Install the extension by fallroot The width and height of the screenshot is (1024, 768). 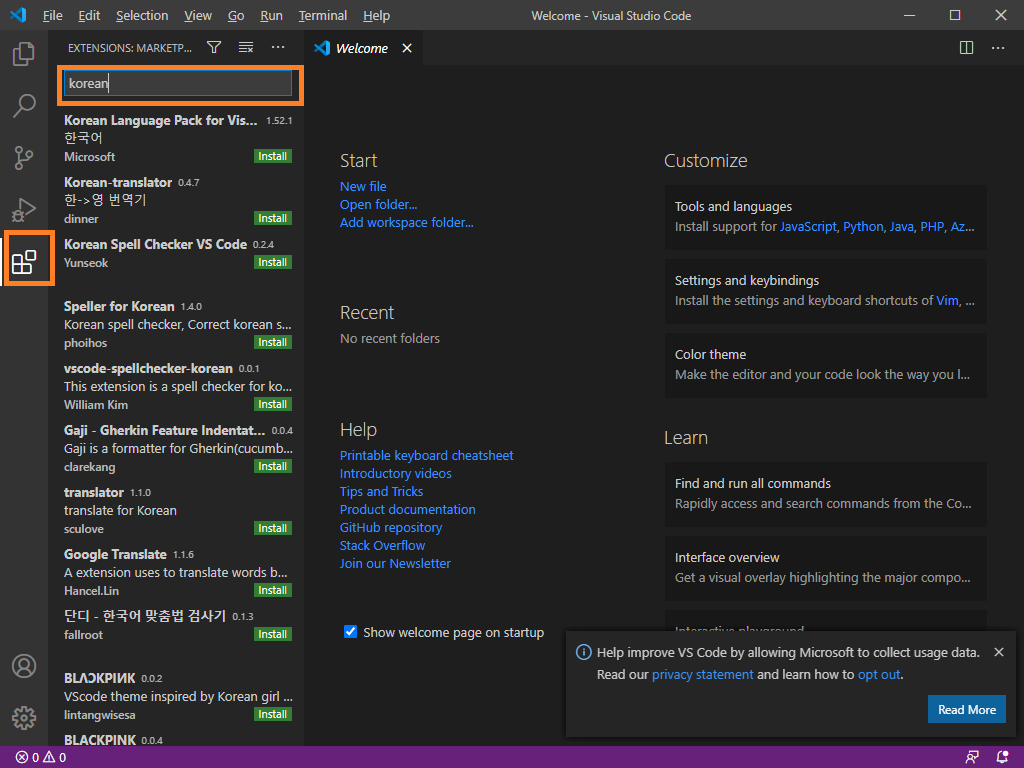[272, 634]
